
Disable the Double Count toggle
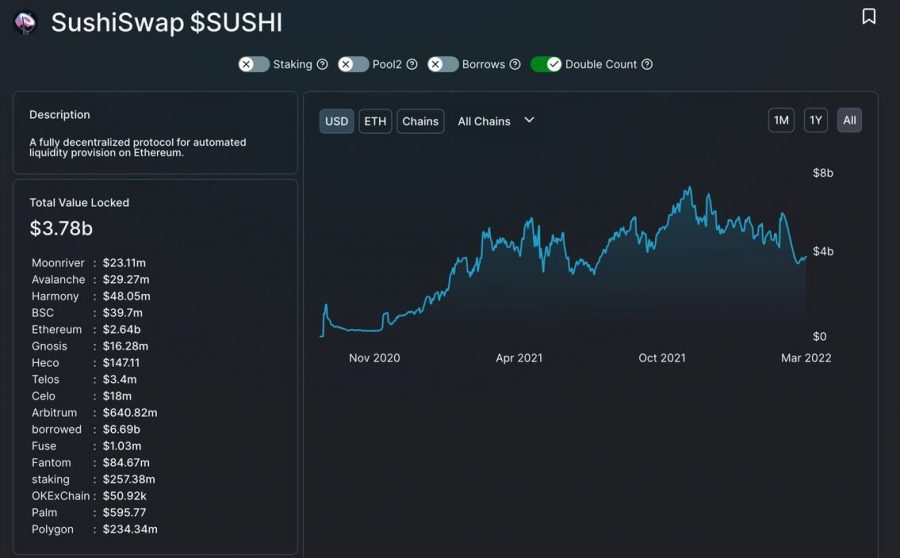tap(546, 64)
